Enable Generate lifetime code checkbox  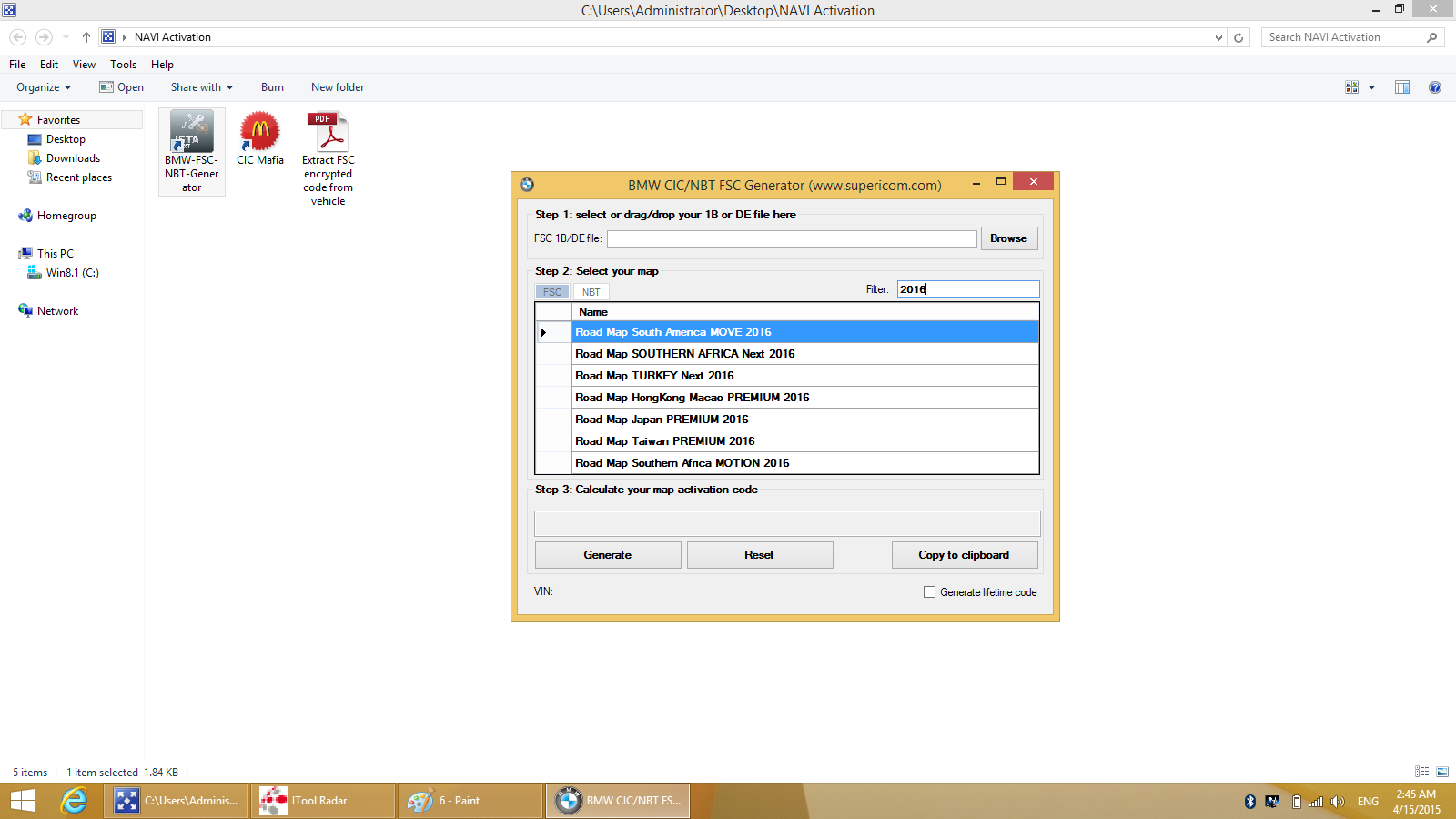[x=929, y=592]
